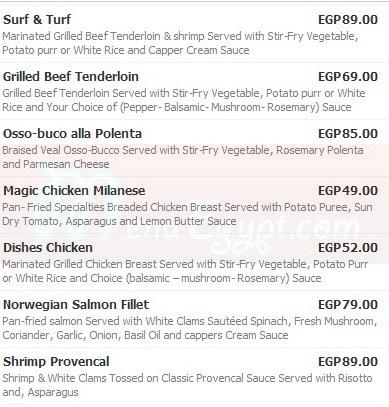Image resolution: width=389 pixels, height=407 pixels.
Task: Click the Grilled Beef Tenderloin title
Action: click(x=71, y=77)
